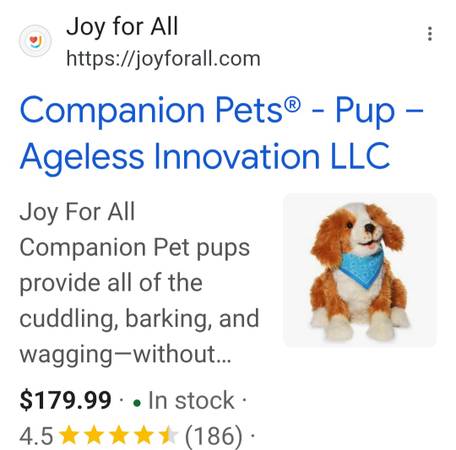Select the Joy for All site name
The image size is (456, 450).
coord(122,26)
